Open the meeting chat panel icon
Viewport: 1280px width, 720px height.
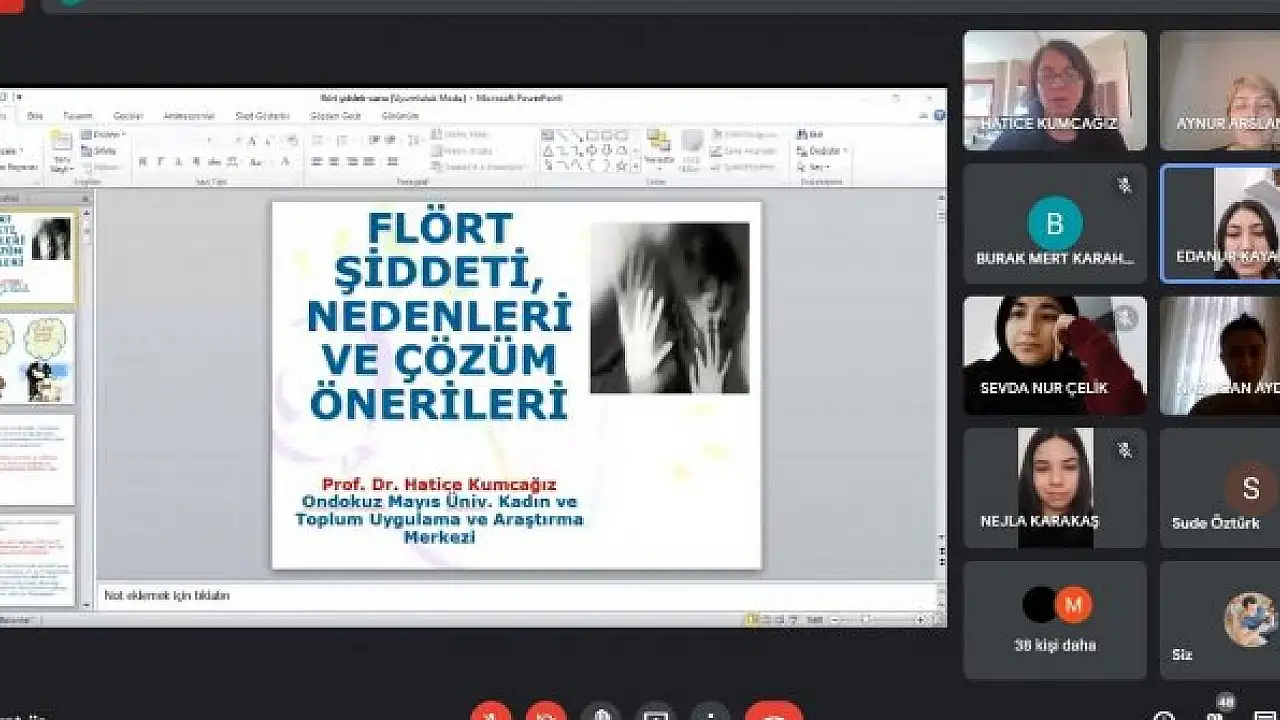1265,714
